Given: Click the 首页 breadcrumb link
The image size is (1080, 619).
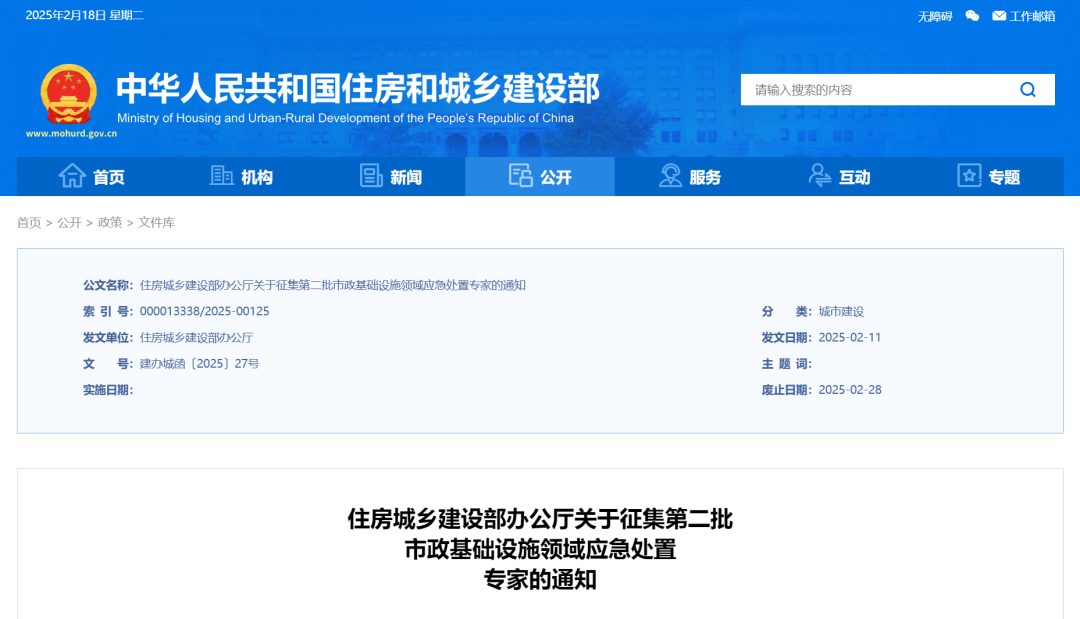Looking at the screenshot, I should 29,222.
